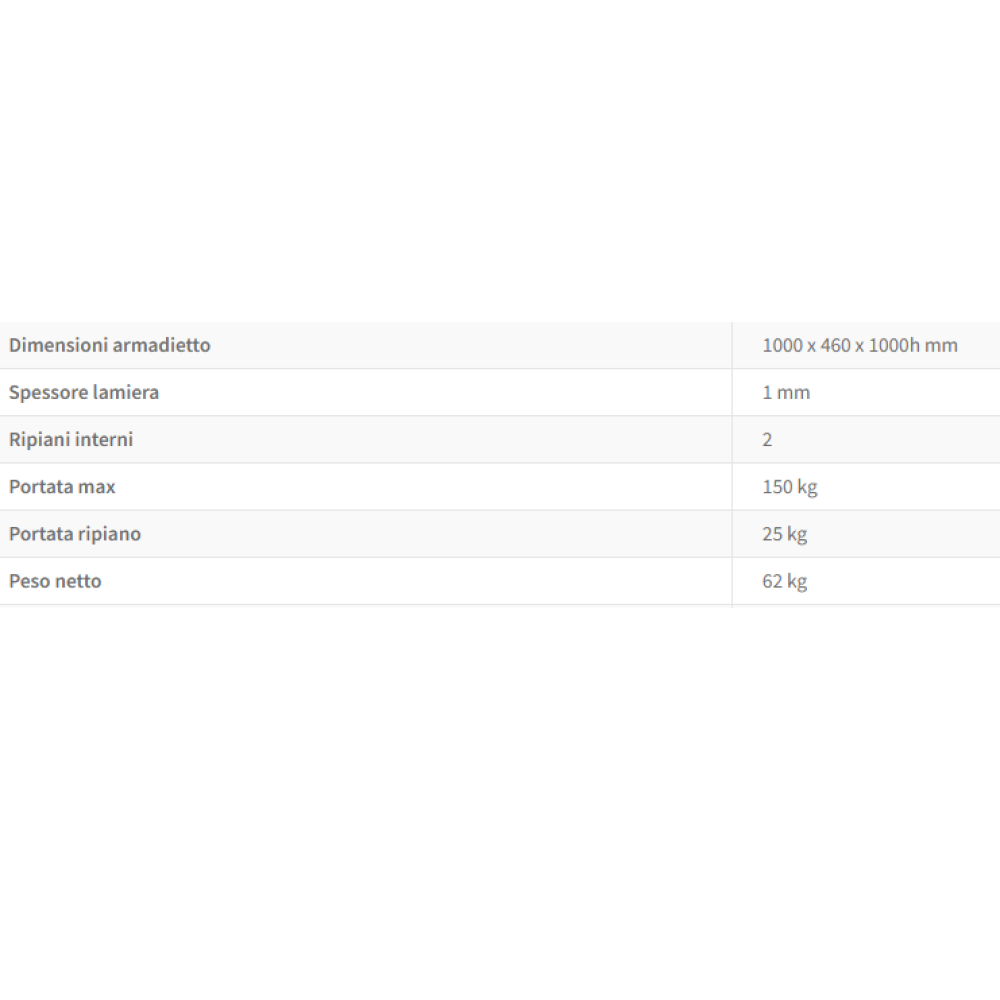
Task: Select the '150 kg' value
Action: pyautogui.click(x=790, y=487)
